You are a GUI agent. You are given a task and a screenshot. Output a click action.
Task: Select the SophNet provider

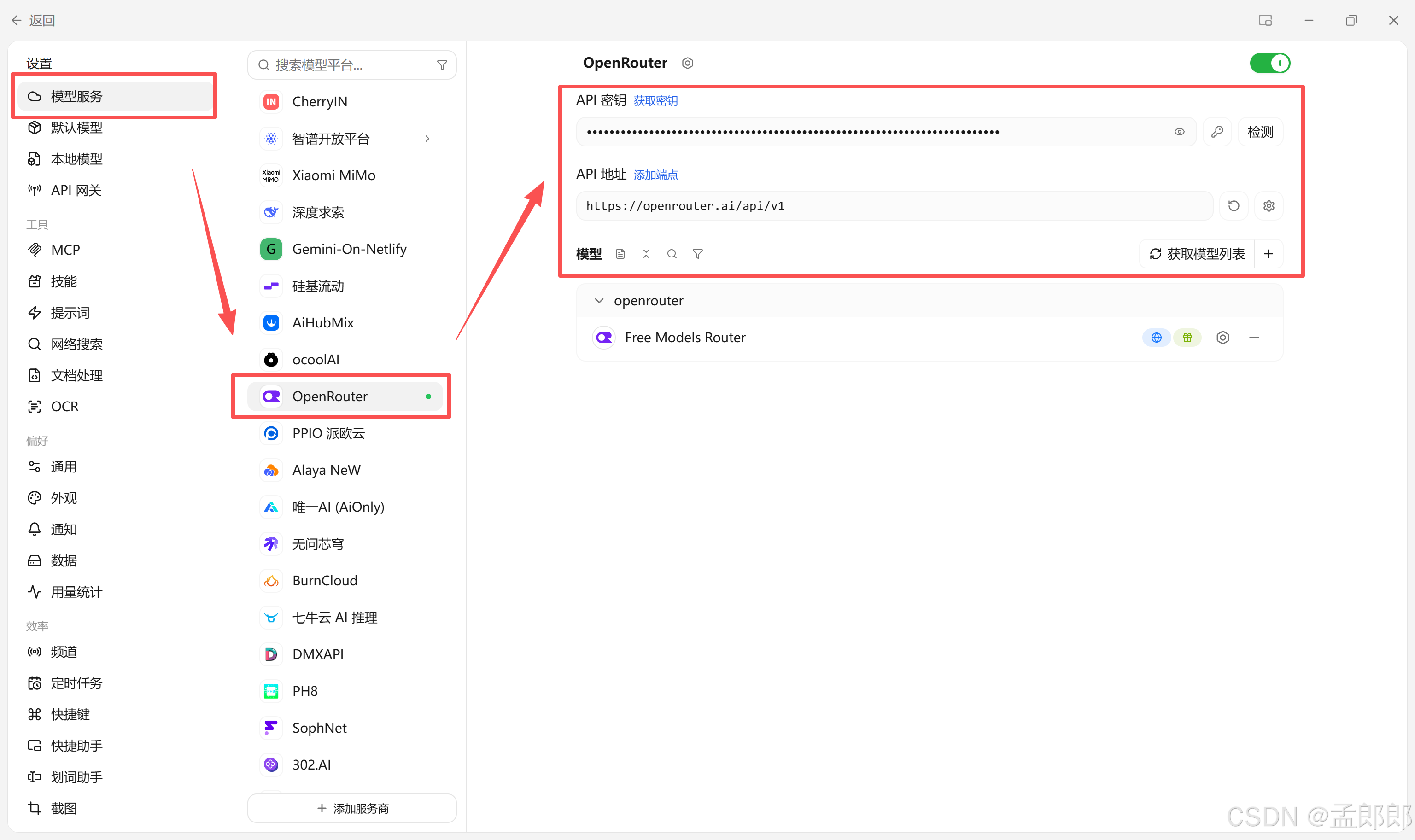pyautogui.click(x=345, y=728)
